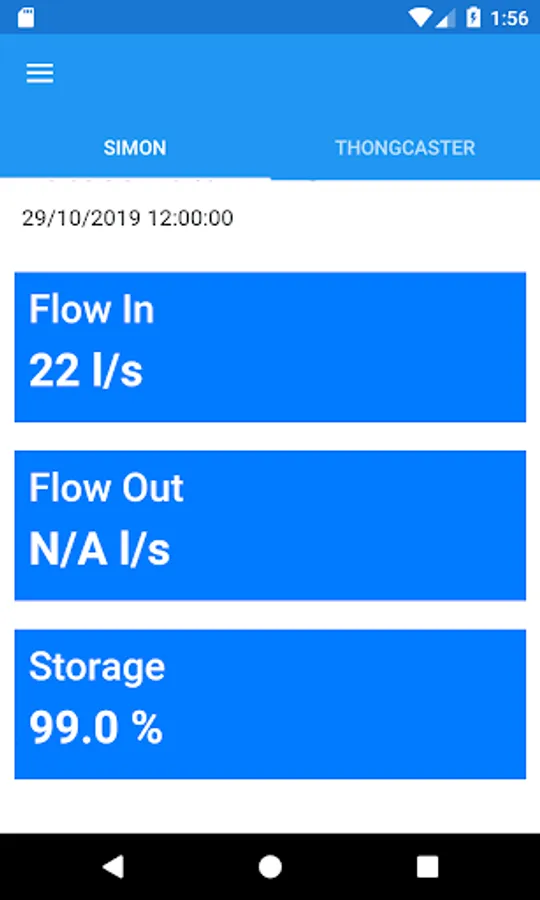The image size is (540, 900).
Task: Tap the Android back button
Action: tap(113, 866)
